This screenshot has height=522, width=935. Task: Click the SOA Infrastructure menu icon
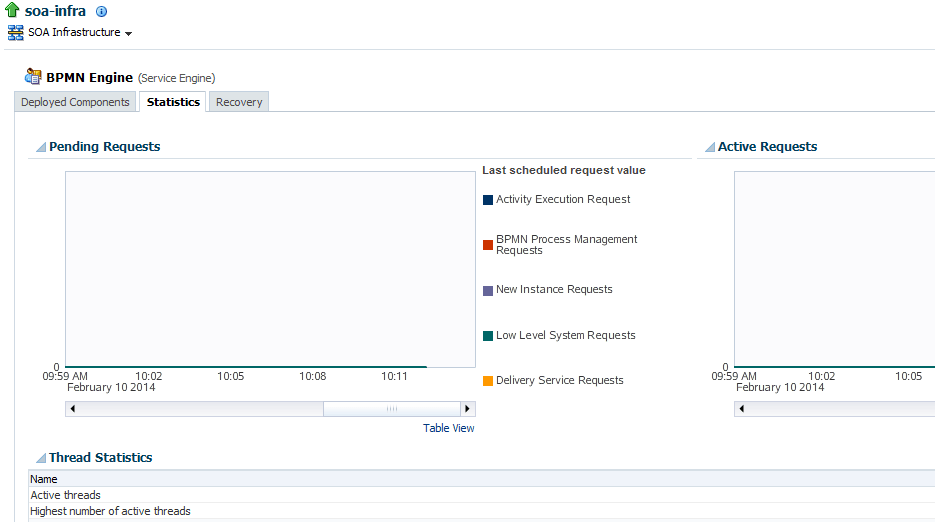16,32
